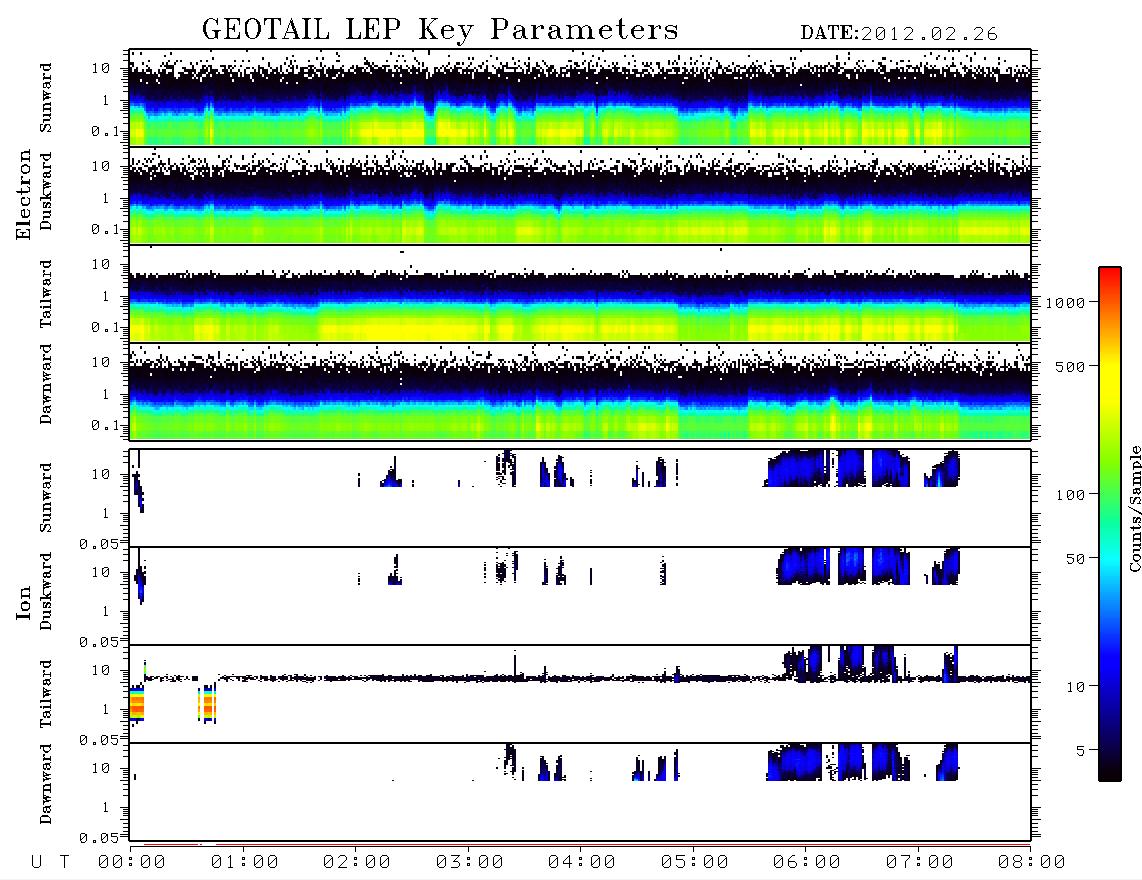Click the 'Ion' group axis label
The width and height of the screenshot is (1142, 880).
[x=24, y=602]
